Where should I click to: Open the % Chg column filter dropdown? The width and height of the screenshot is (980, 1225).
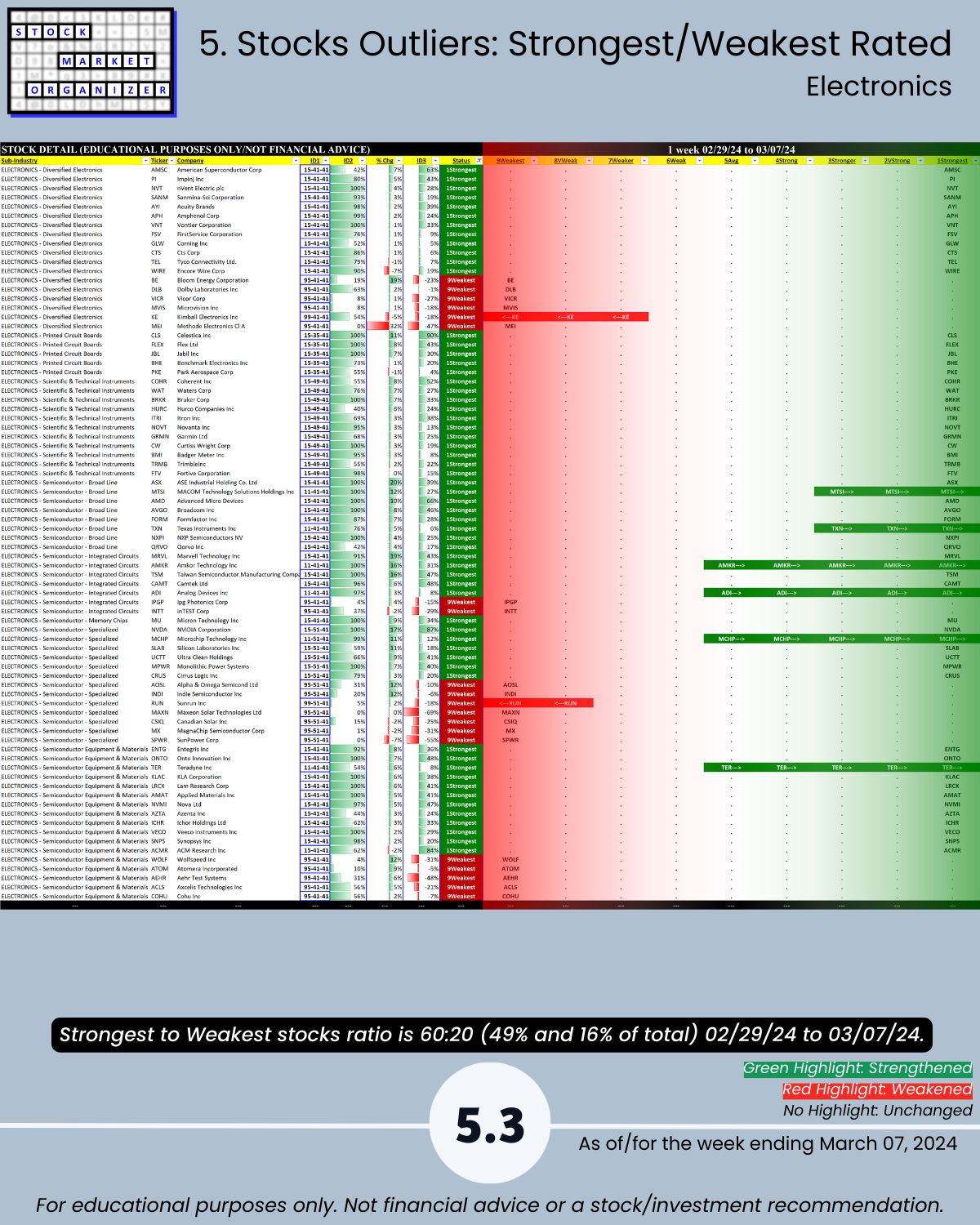(398, 161)
